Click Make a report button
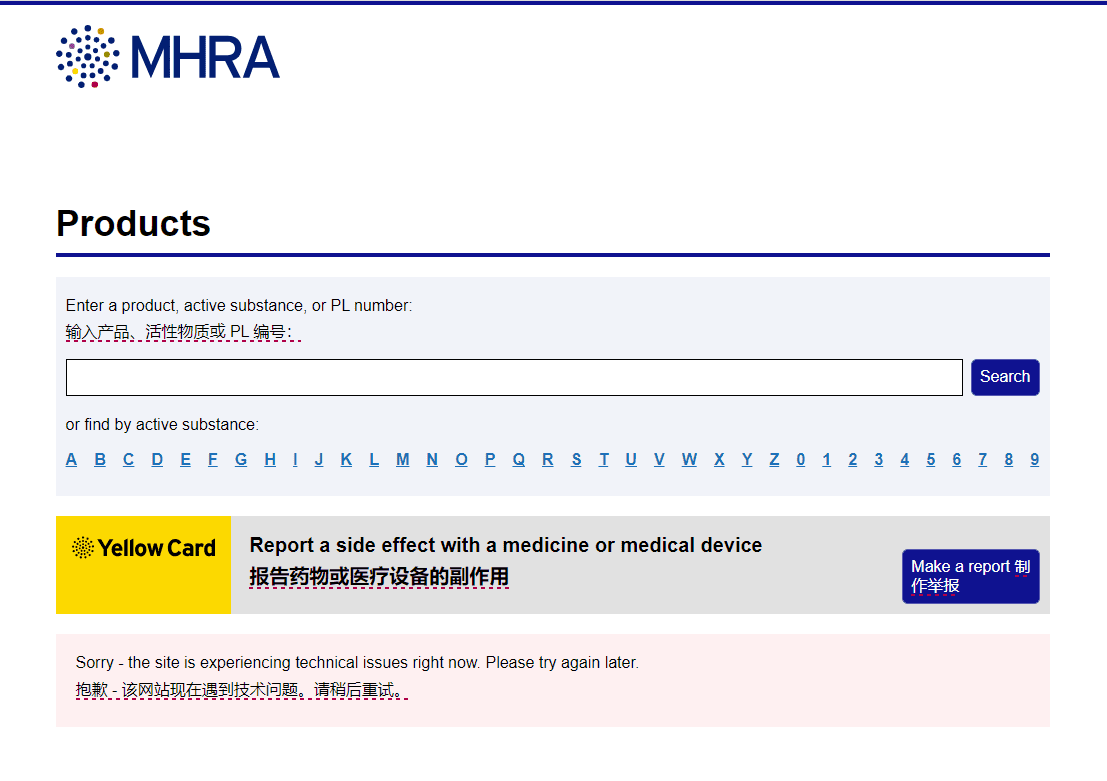Viewport: 1107px width, 781px height. [x=970, y=576]
